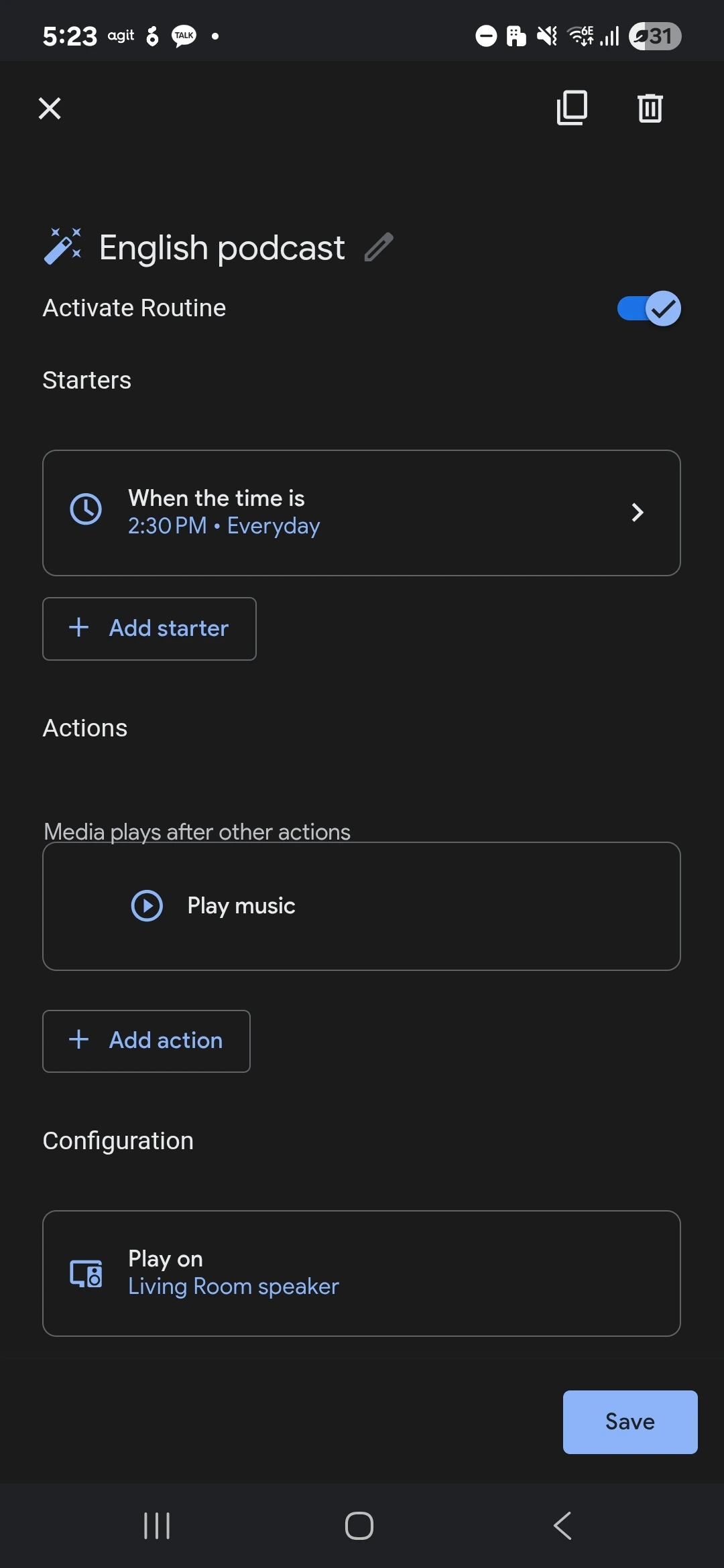Tap the Play music circle icon
724x1568 pixels.
pyautogui.click(x=147, y=906)
